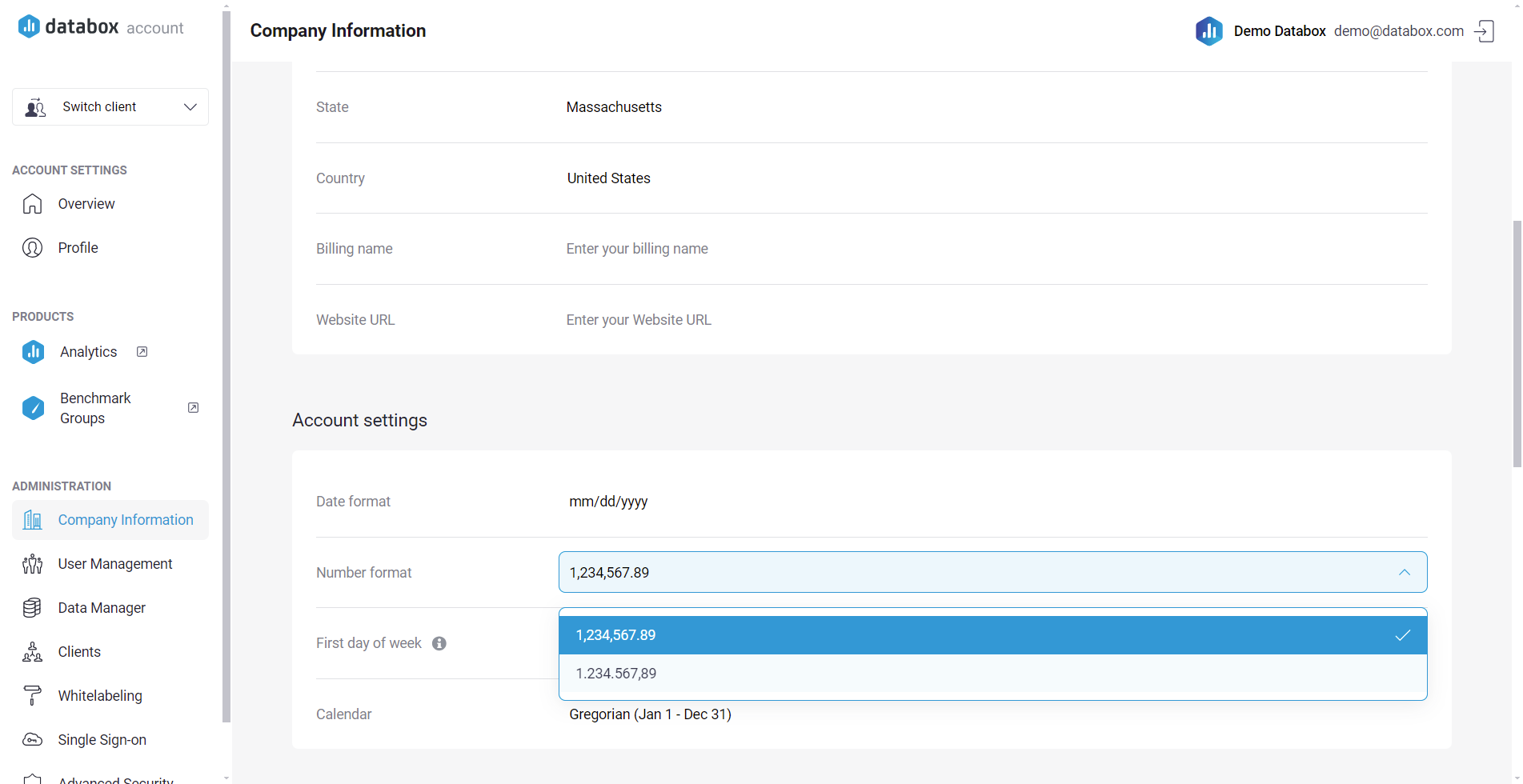This screenshot has width=1523, height=784.
Task: Go to Clients page
Action: tap(79, 652)
